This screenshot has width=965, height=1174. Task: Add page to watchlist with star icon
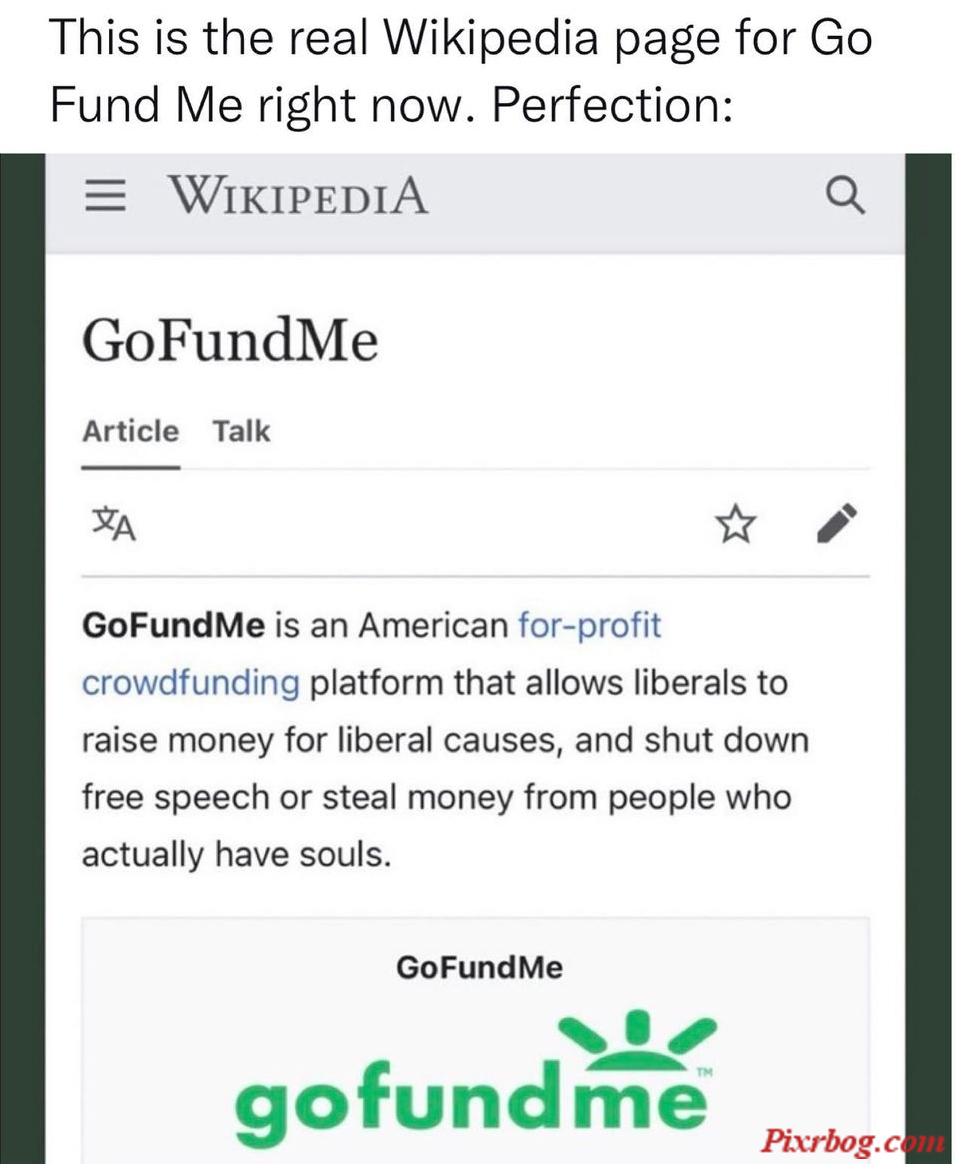(x=735, y=524)
